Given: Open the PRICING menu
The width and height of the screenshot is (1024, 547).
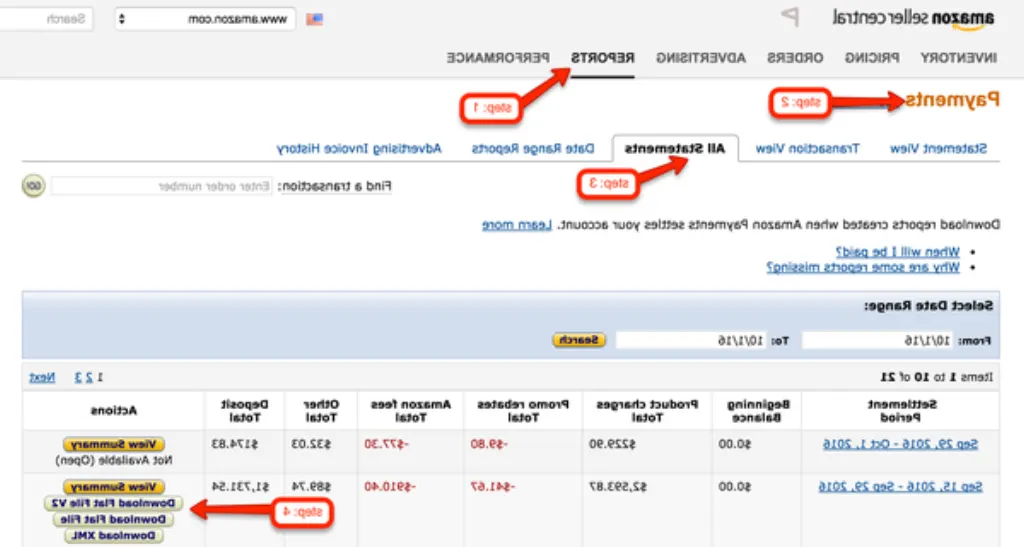Looking at the screenshot, I should pos(872,58).
